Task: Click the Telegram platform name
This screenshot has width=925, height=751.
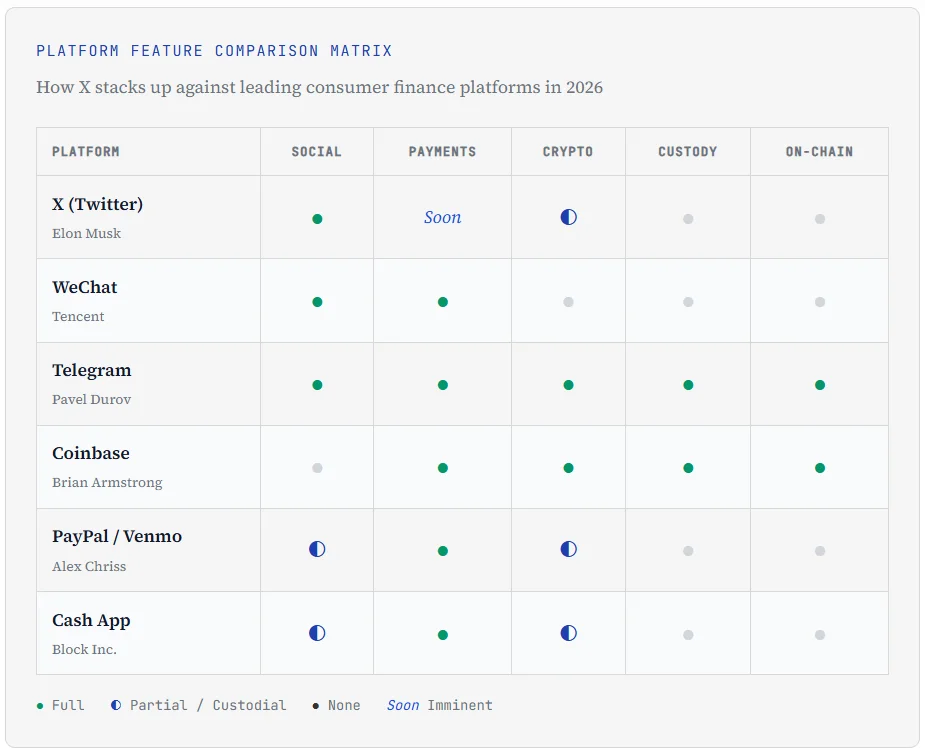Action: [92, 370]
